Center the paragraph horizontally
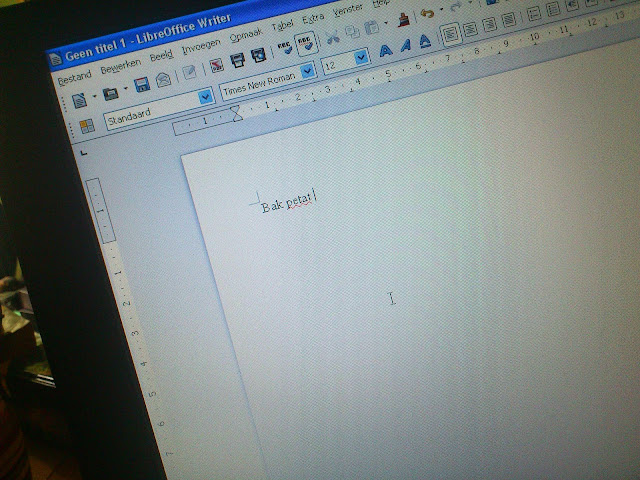The width and height of the screenshot is (640, 480). [470, 29]
